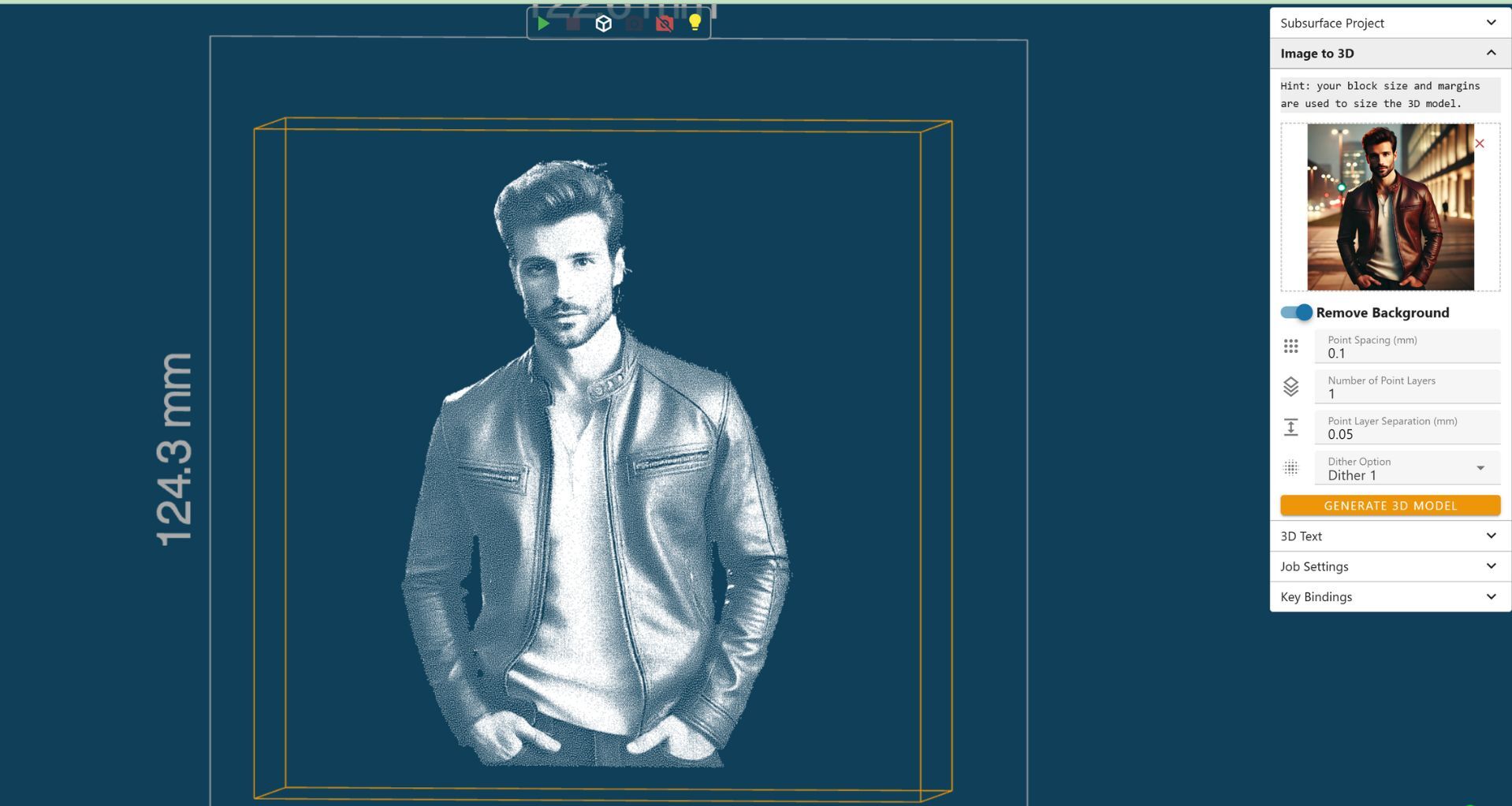This screenshot has width=1512, height=806.
Task: Click the dither pattern icon
Action: (1290, 468)
